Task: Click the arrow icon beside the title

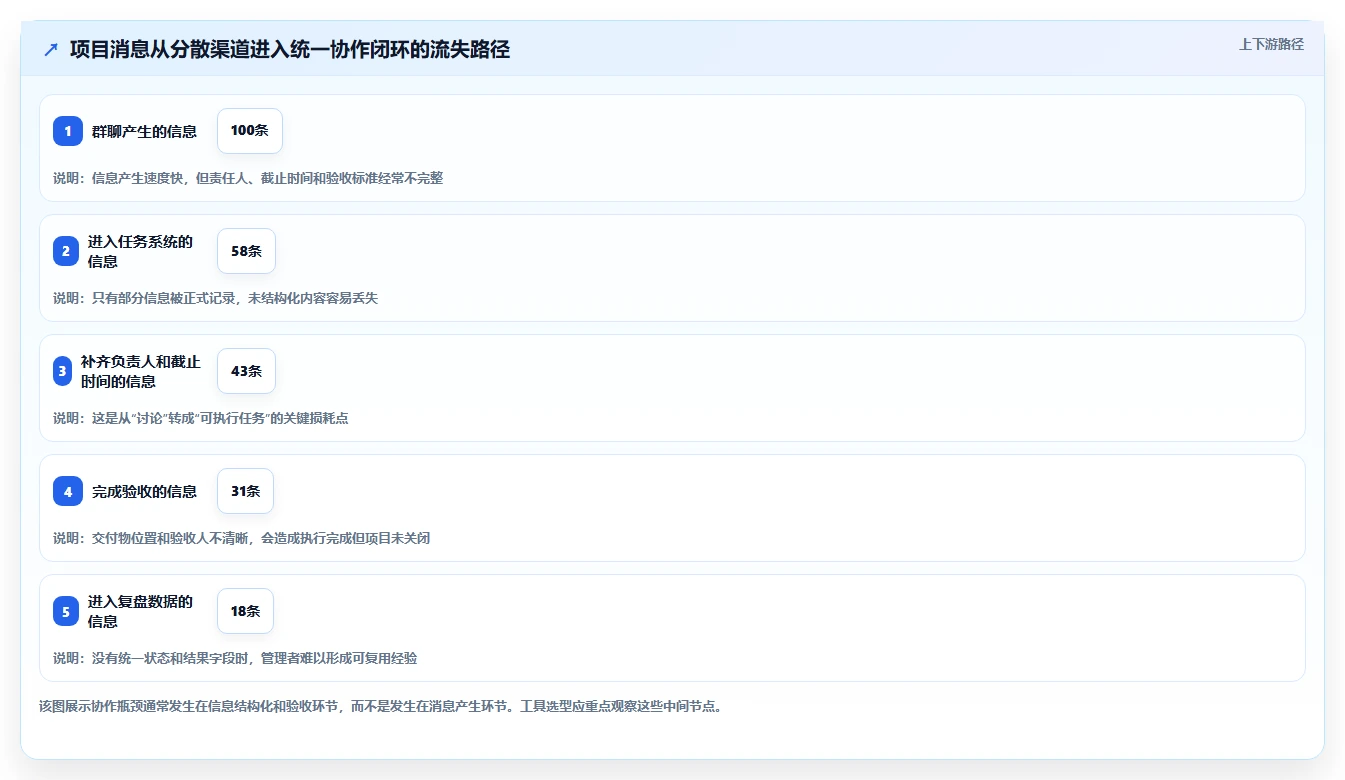Action: pyautogui.click(x=51, y=50)
